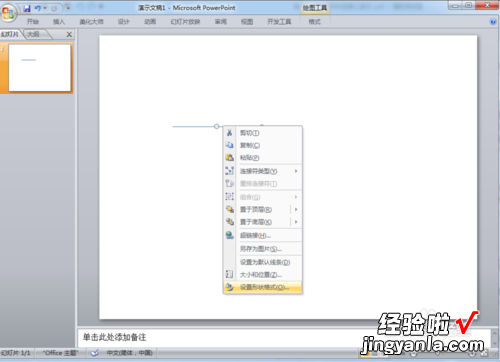Choose 粘贴(P) in the context menu
The height and width of the screenshot is (362, 500).
point(262,158)
